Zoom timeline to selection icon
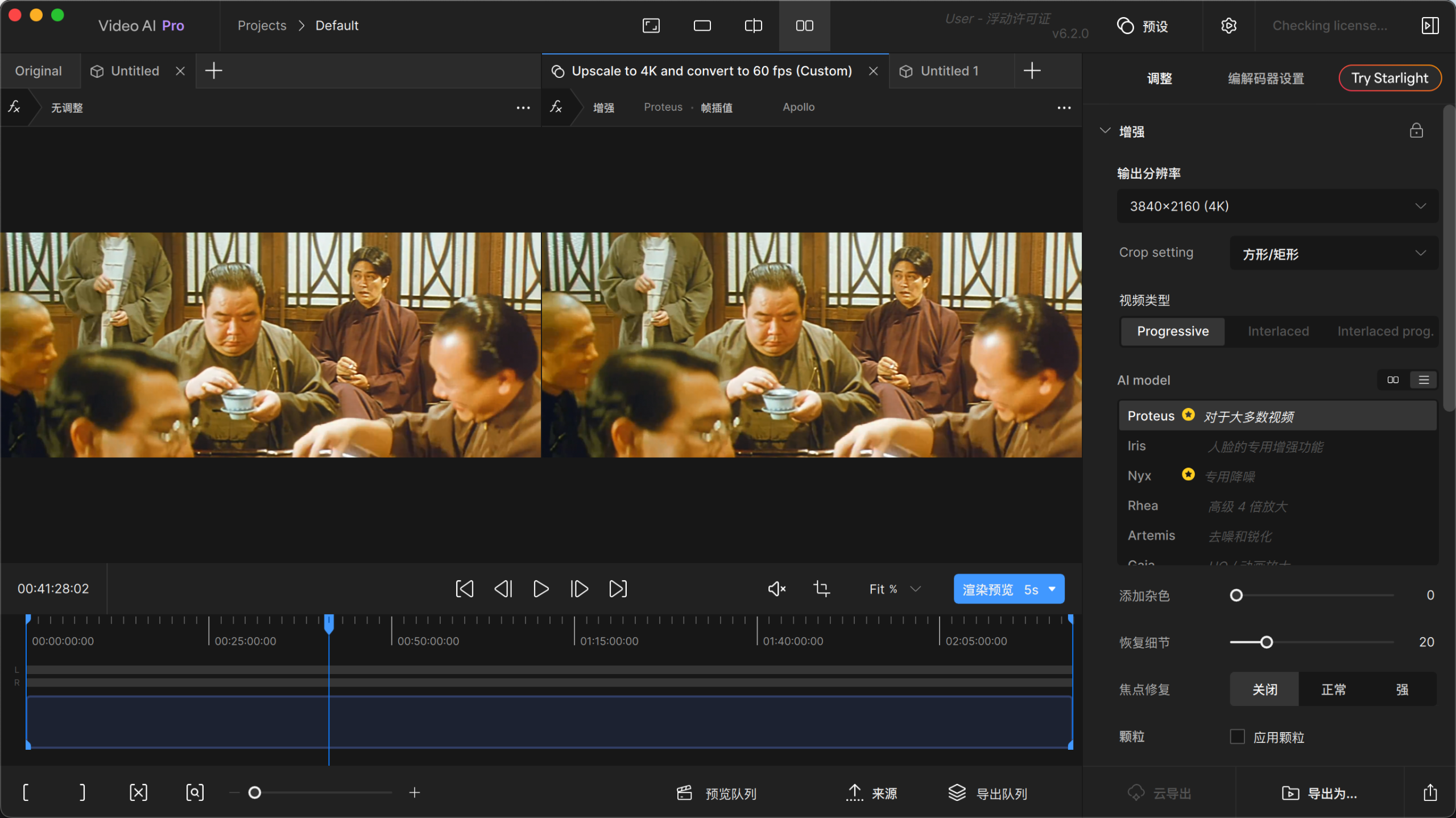The image size is (1456, 818). [x=195, y=792]
